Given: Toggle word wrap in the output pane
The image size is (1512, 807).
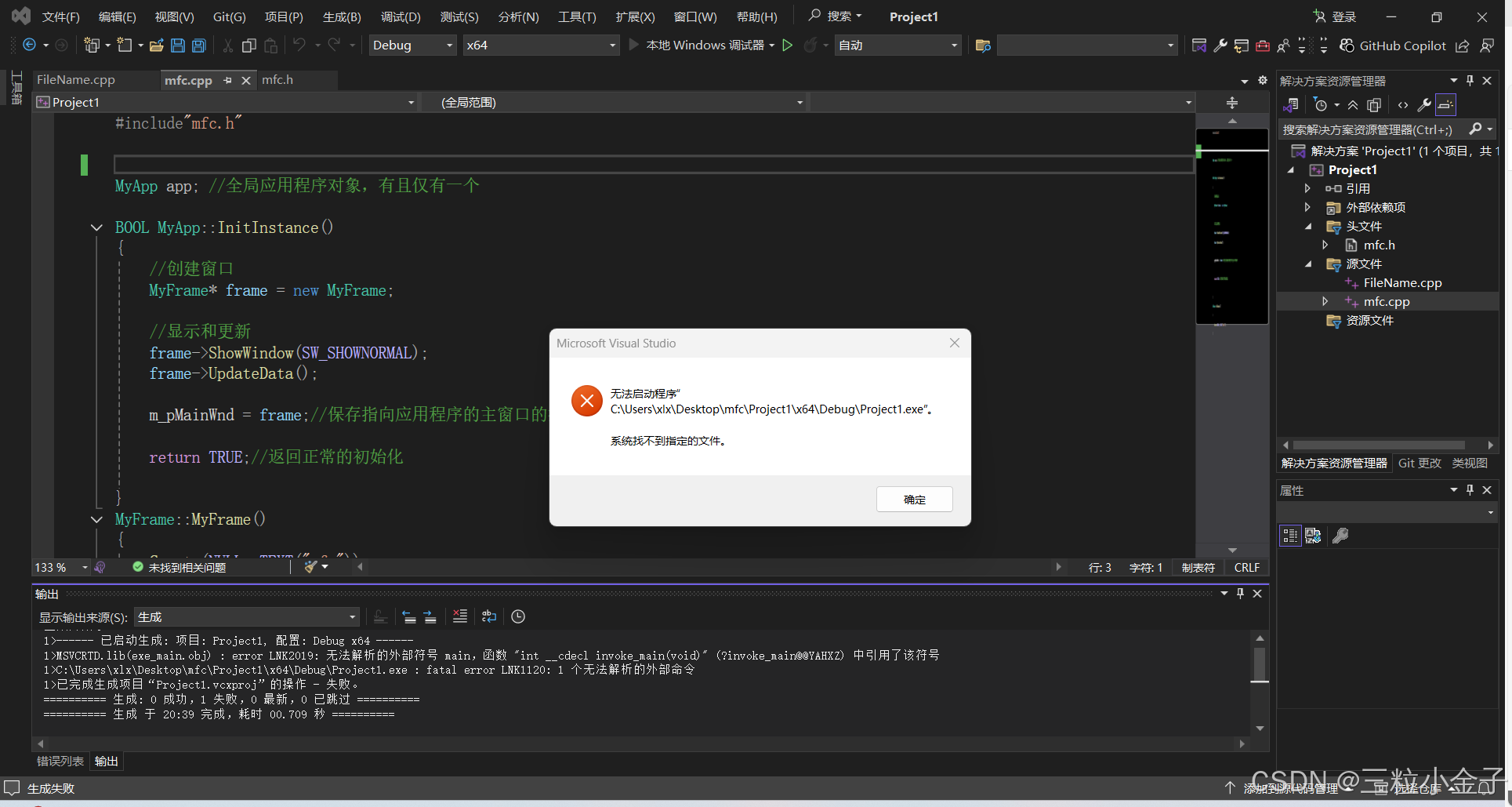Looking at the screenshot, I should tap(489, 616).
